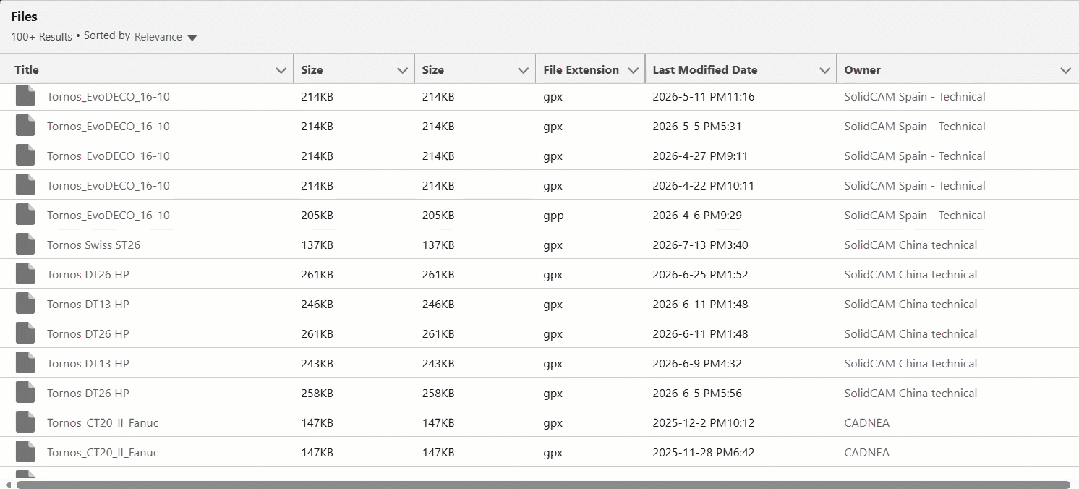
Task: Expand the Owner column dropdown arrow
Action: tap(1067, 70)
